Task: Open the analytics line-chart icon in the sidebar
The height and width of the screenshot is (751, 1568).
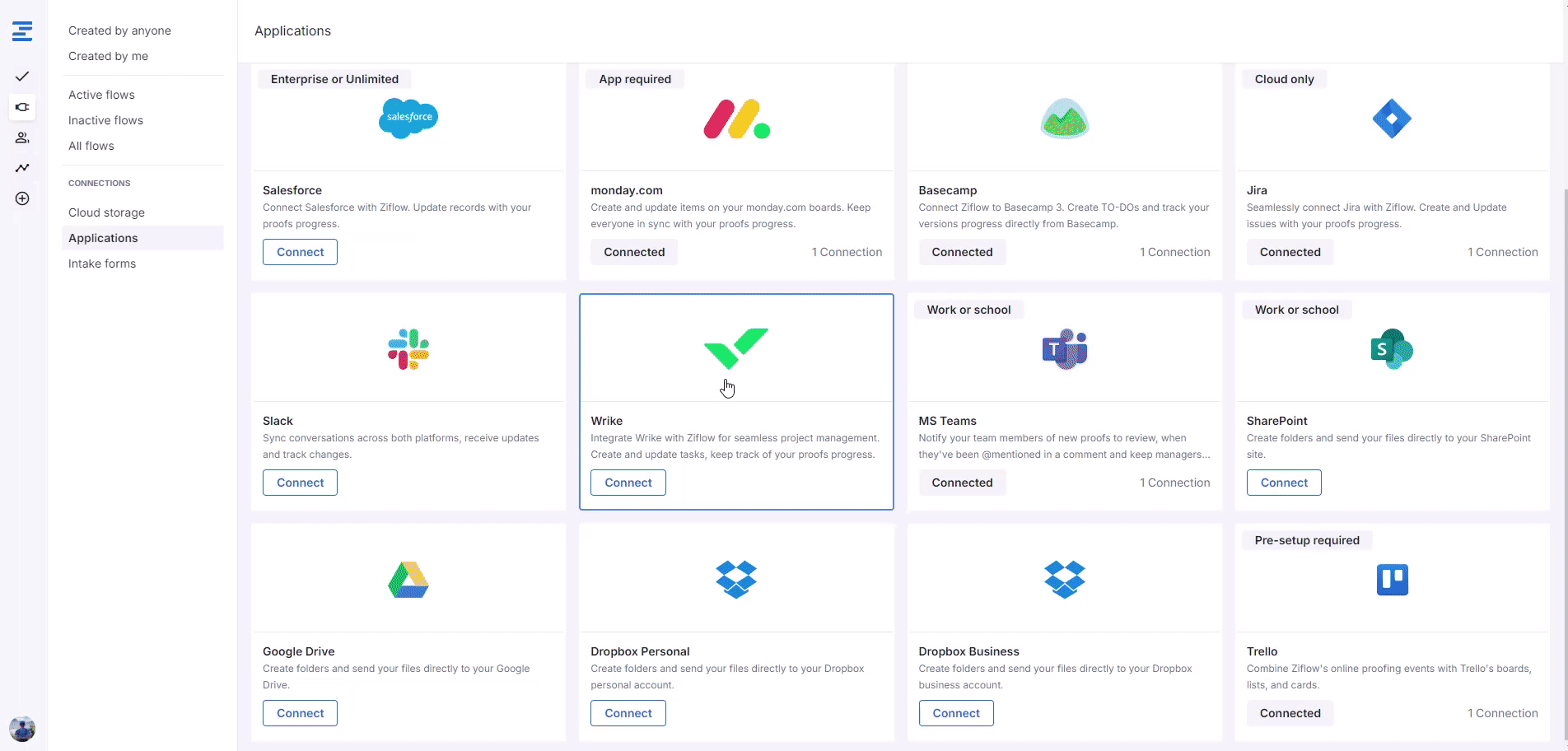Action: pyautogui.click(x=22, y=168)
